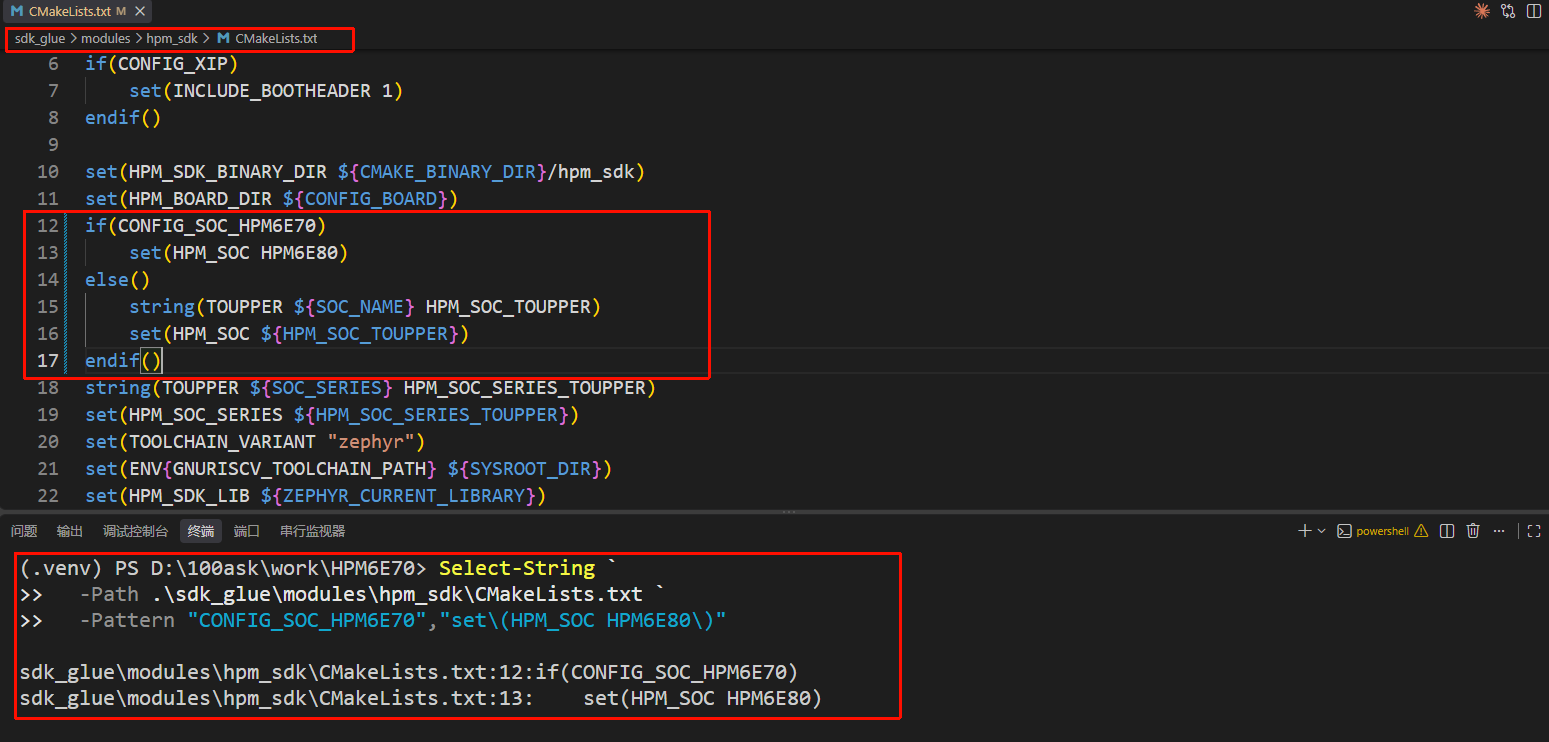The image size is (1549, 742).
Task: Select the 终端 panel tab
Action: (x=201, y=531)
